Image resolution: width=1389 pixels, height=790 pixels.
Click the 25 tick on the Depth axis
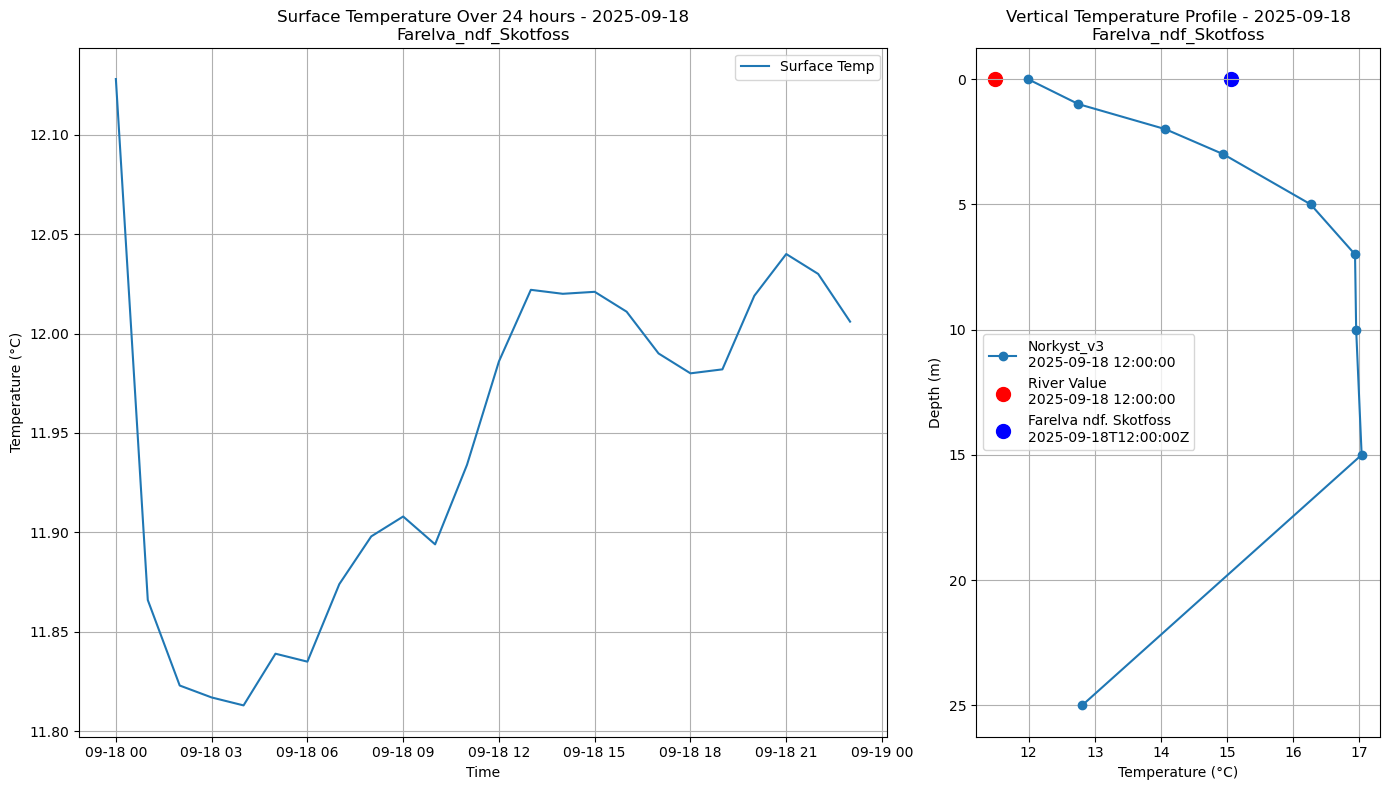(960, 706)
